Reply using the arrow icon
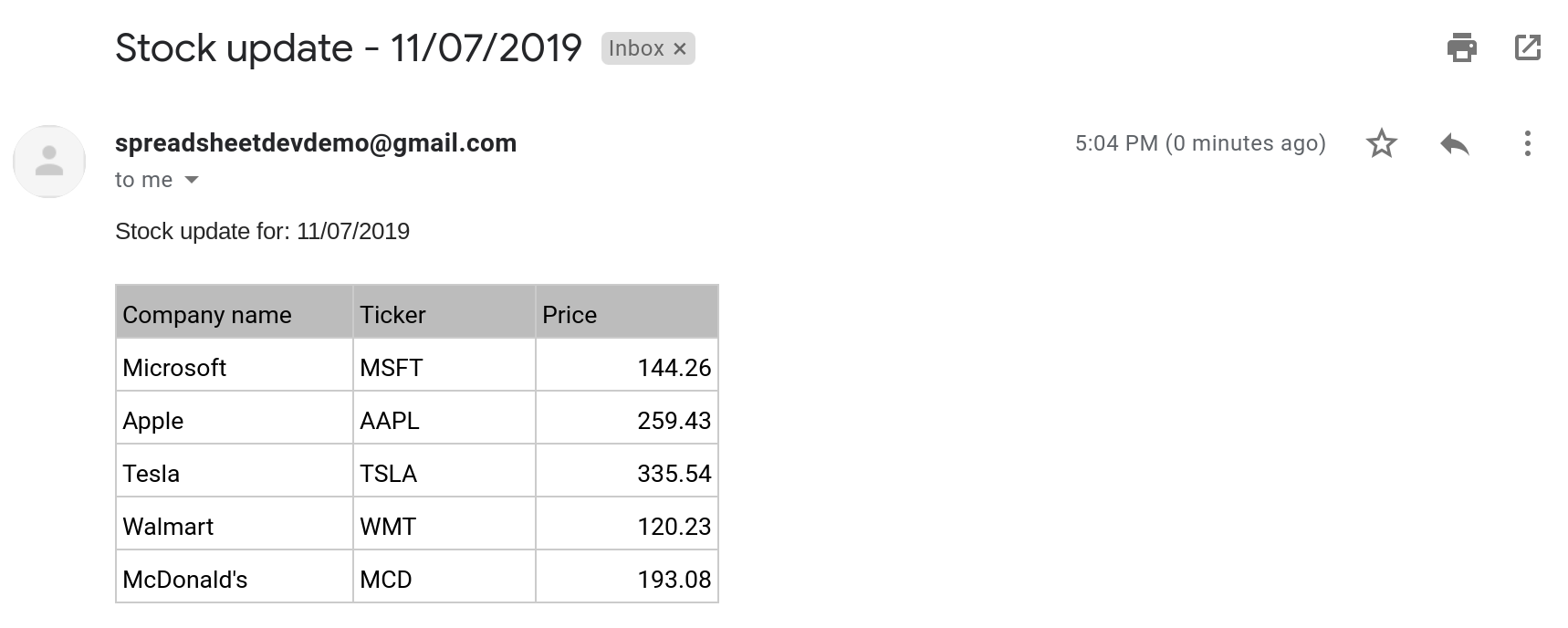The height and width of the screenshot is (628, 1568). [1454, 143]
